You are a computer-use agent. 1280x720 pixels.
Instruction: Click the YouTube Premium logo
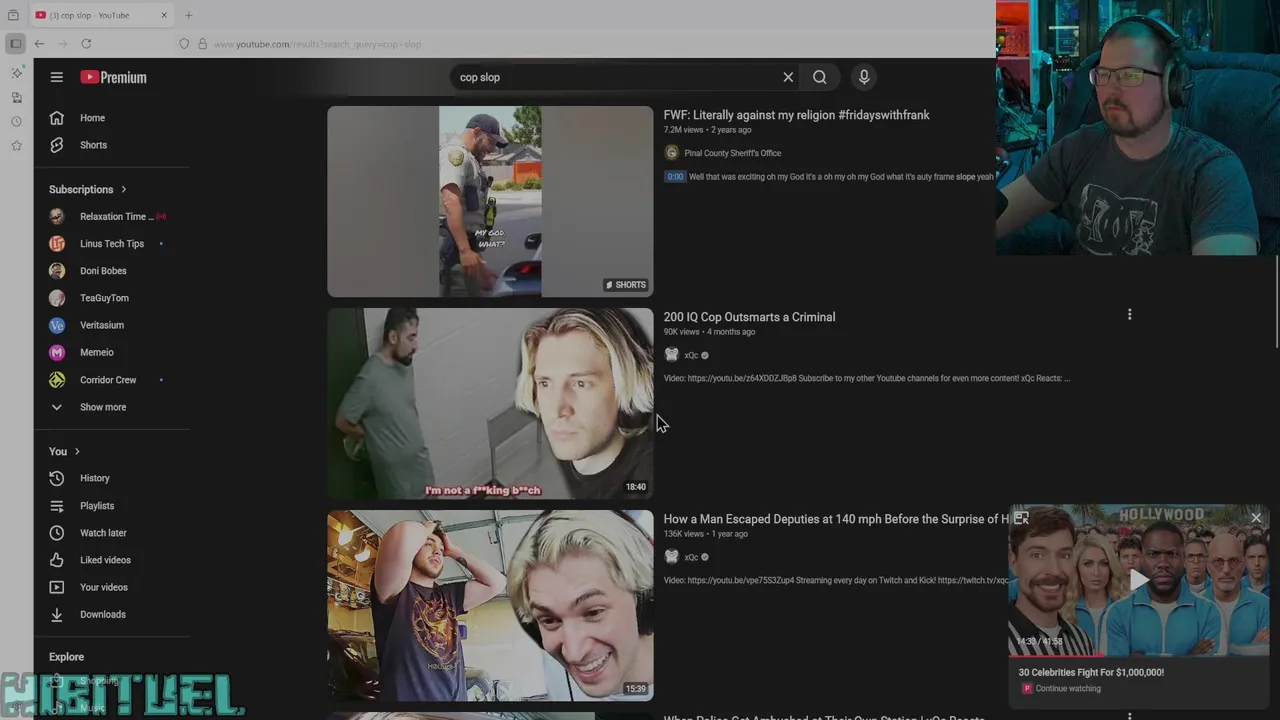(x=113, y=77)
